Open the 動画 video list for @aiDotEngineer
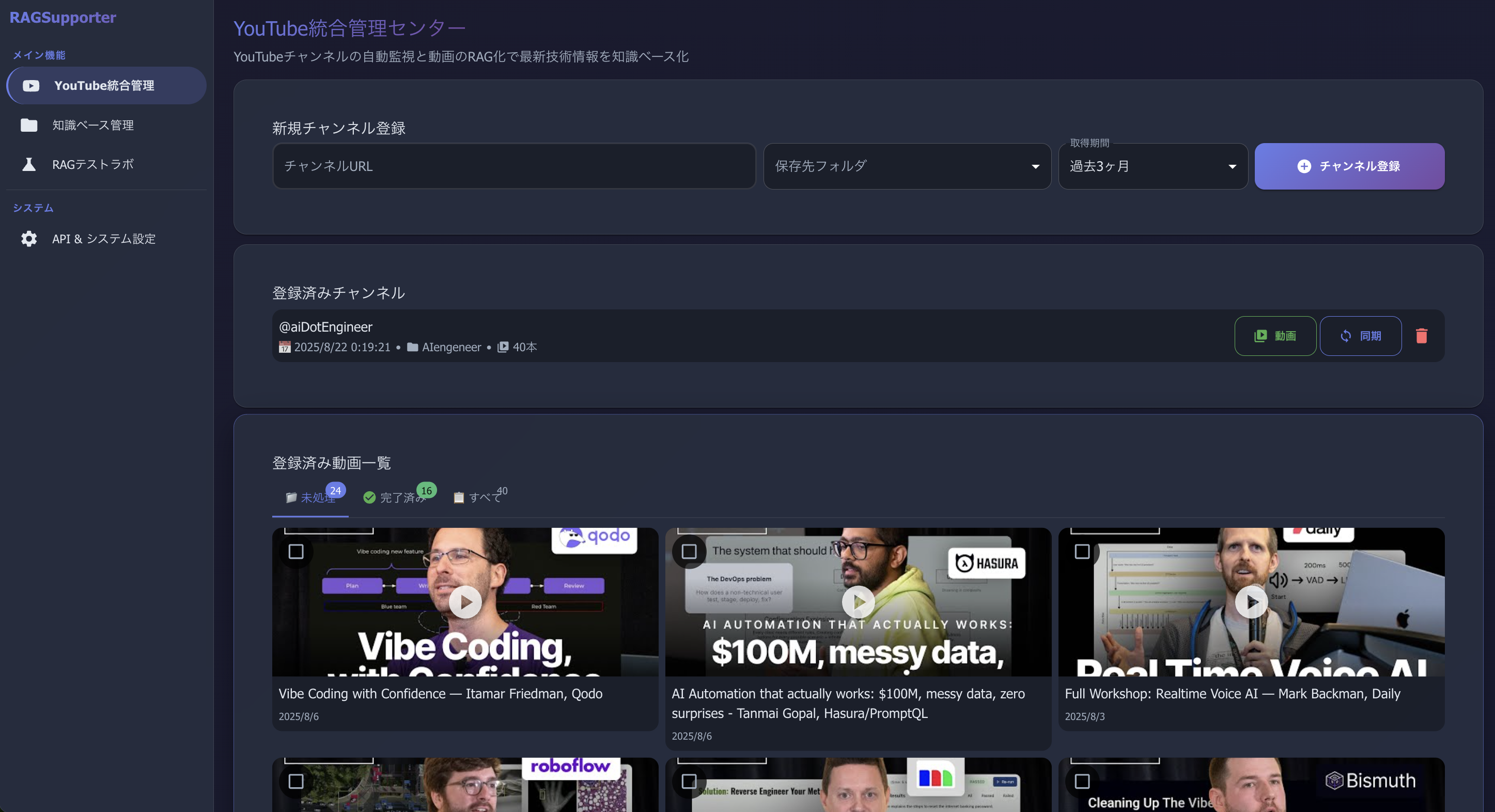This screenshot has height=812, width=1495. [1275, 335]
